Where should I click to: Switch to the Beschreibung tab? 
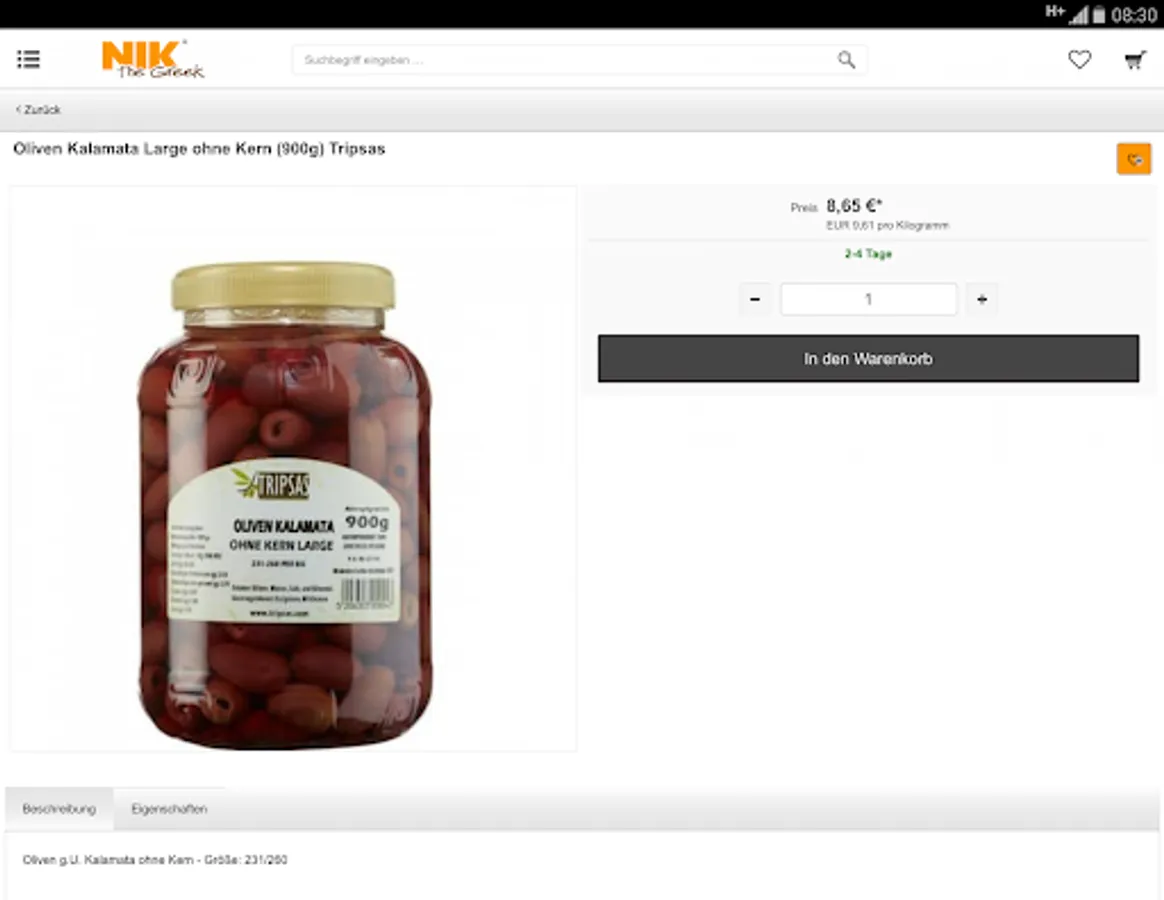click(x=59, y=809)
